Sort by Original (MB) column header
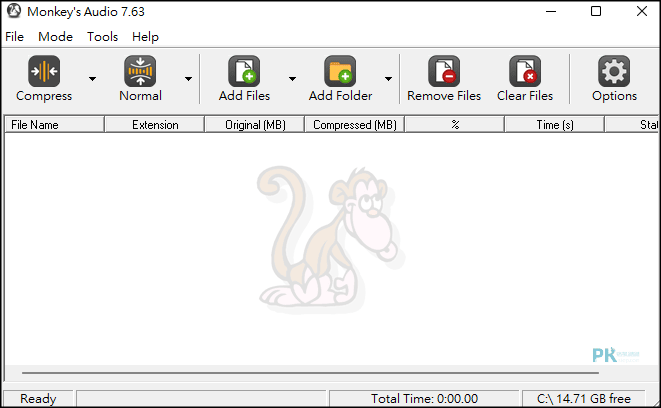The height and width of the screenshot is (408, 661). (x=255, y=125)
